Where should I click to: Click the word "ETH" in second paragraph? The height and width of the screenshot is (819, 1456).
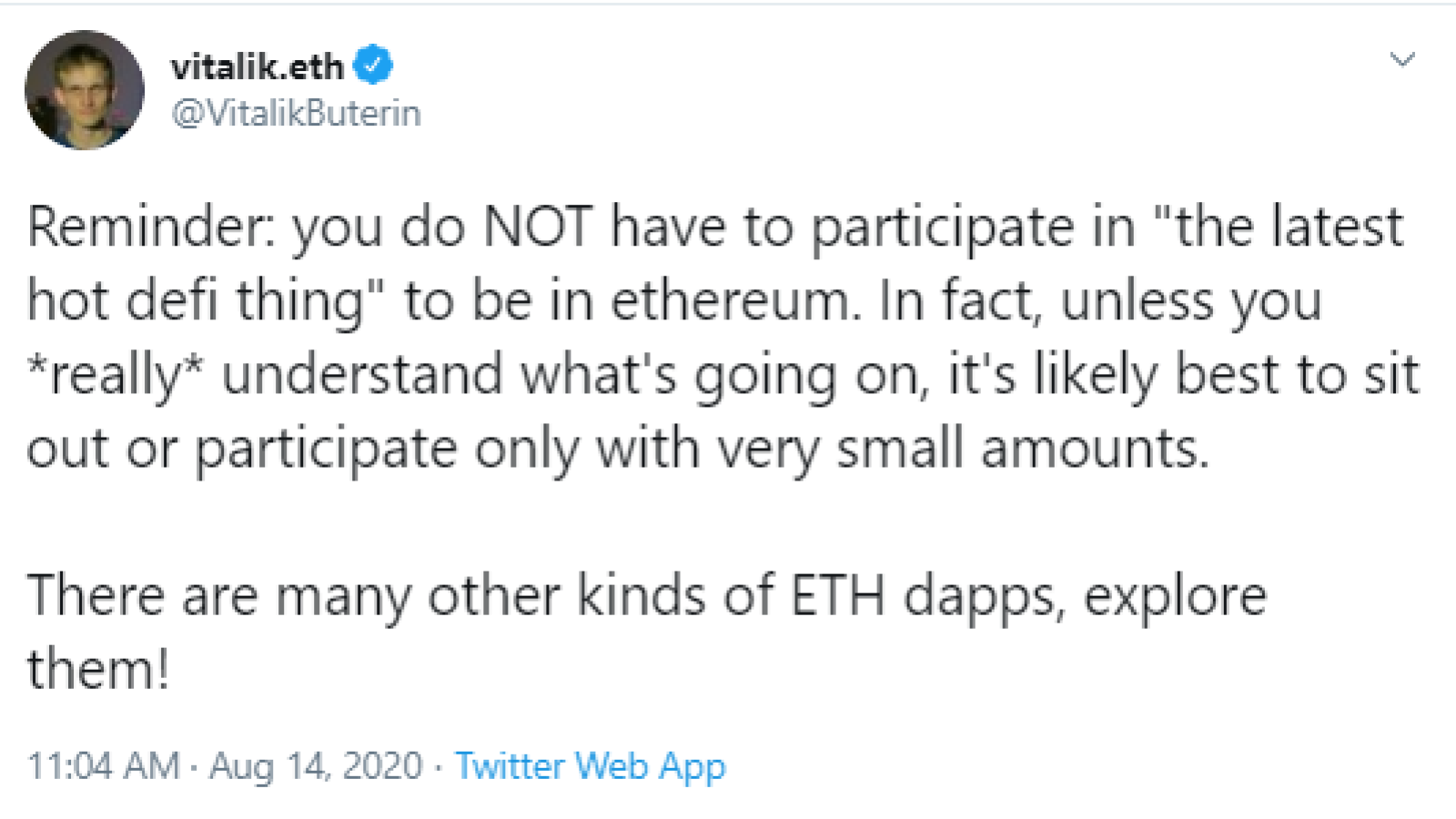pos(837,596)
